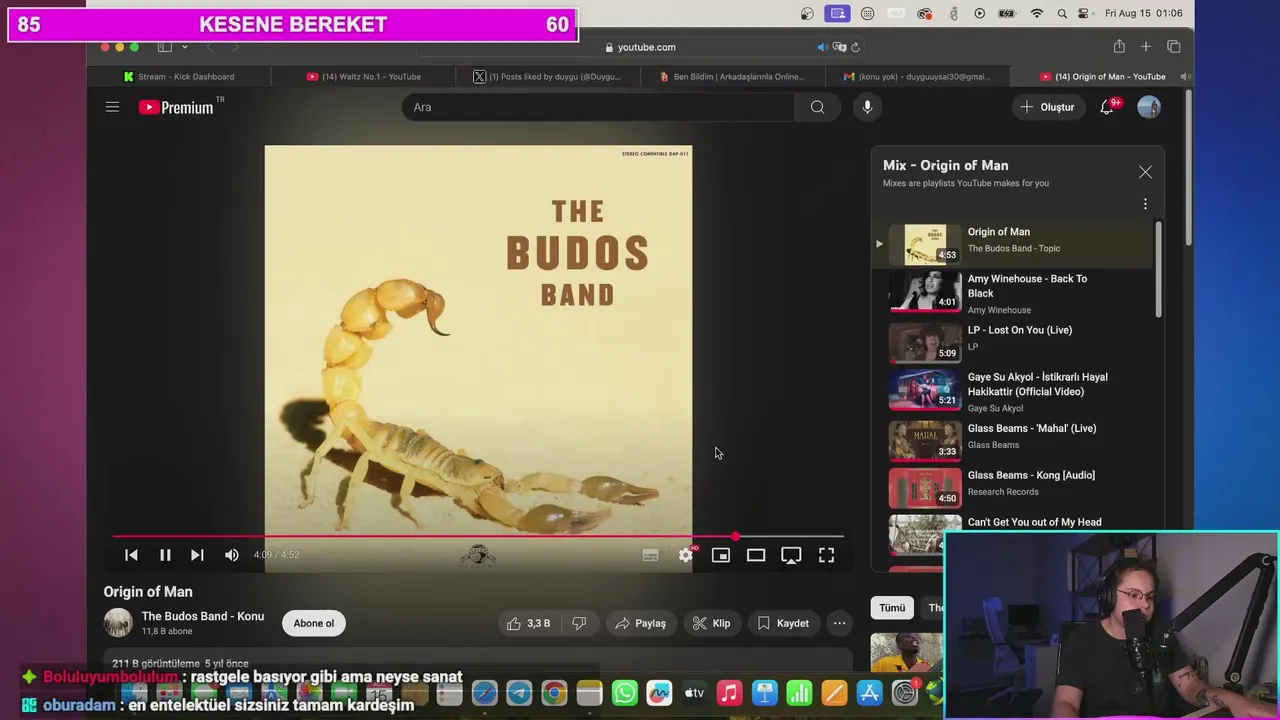1280x720 pixels.
Task: Click the Klip clip button
Action: [712, 623]
